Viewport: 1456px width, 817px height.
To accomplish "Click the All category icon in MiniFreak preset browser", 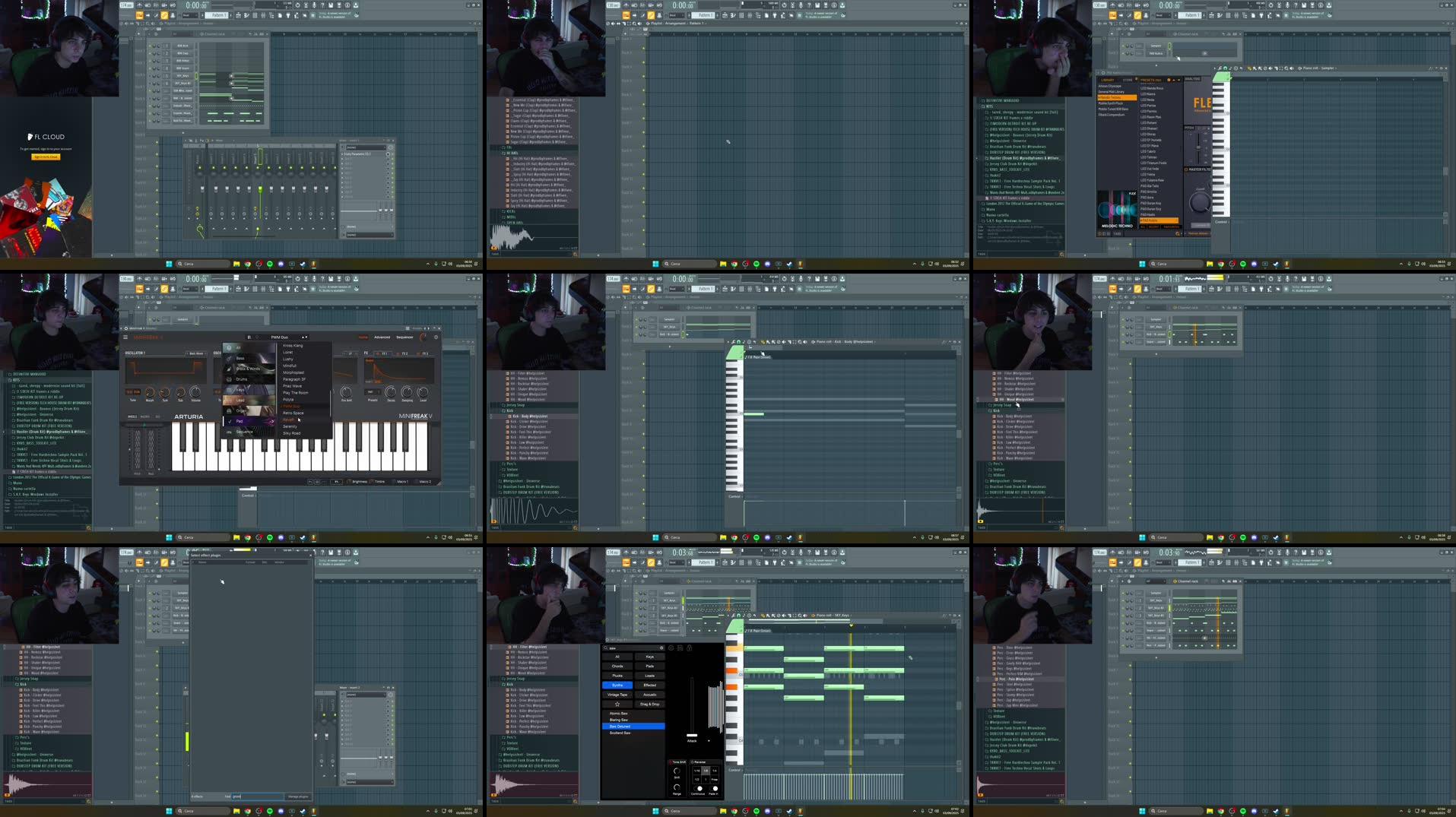I will point(229,347).
